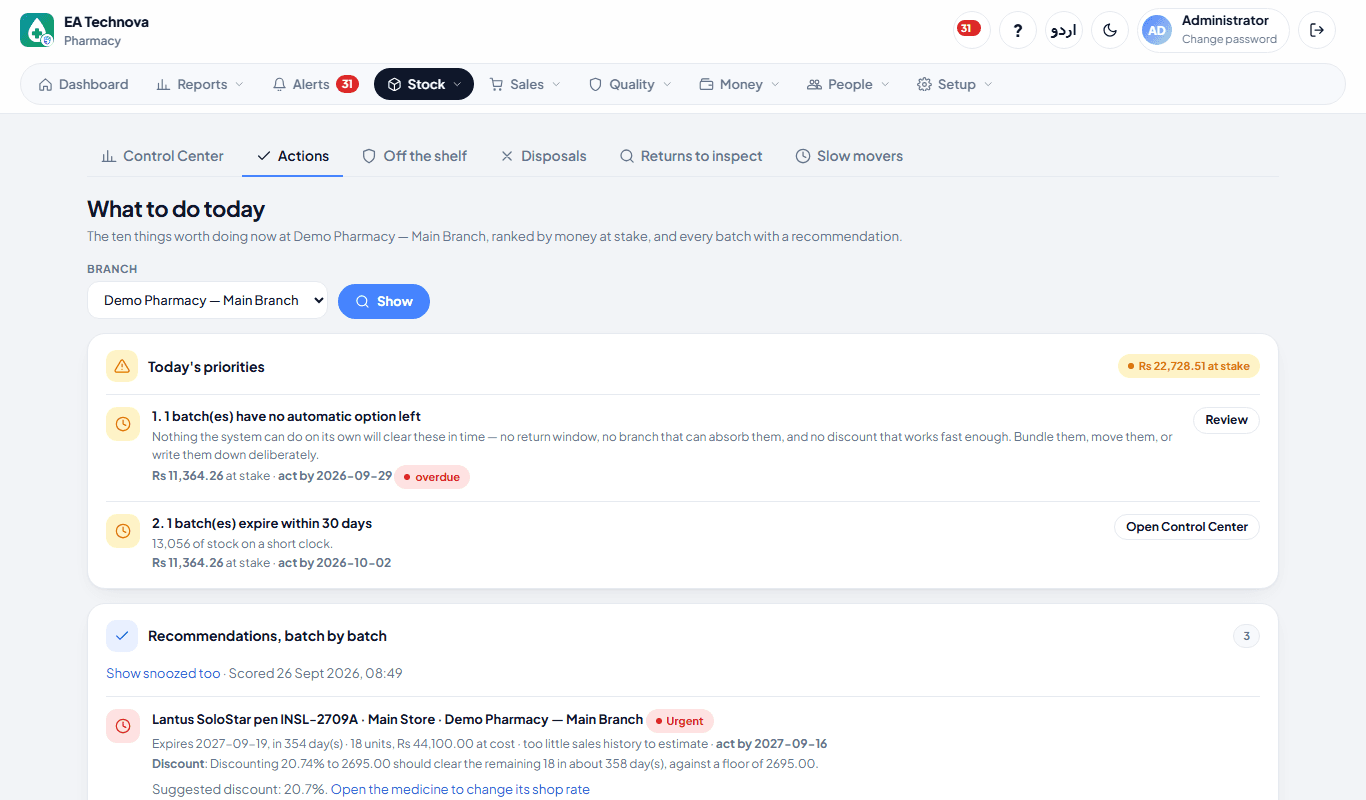Open the Disposals tab
Image resolution: width=1366 pixels, height=800 pixels.
(544, 156)
